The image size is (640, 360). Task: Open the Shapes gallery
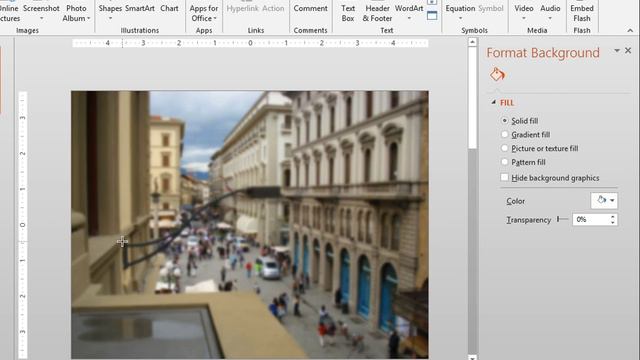tap(110, 13)
